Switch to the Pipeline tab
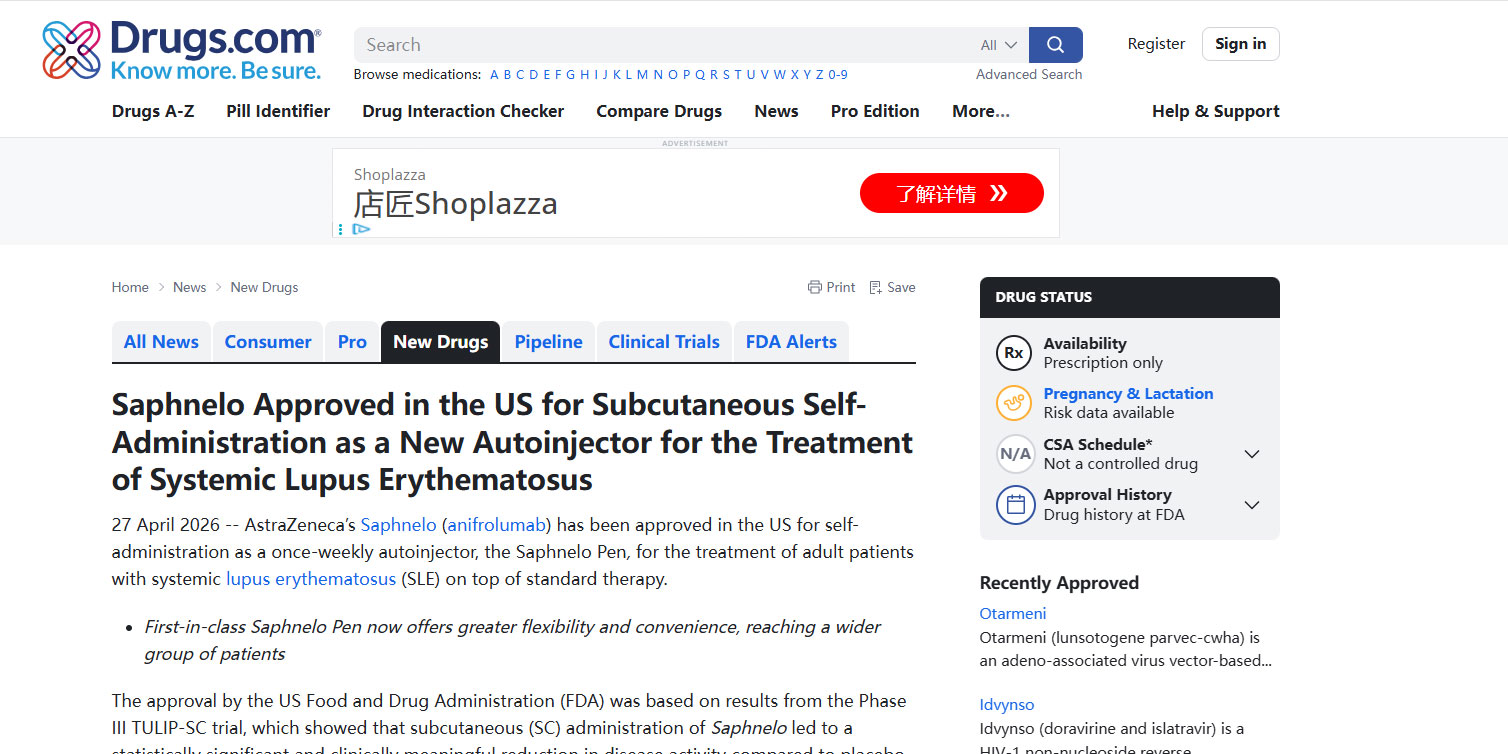 (548, 342)
